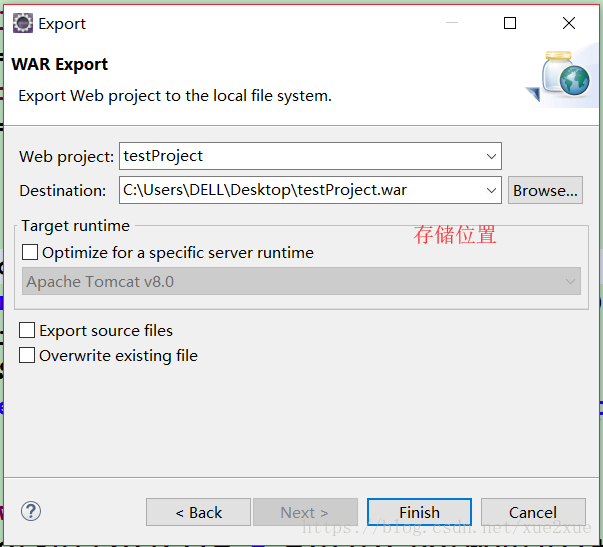Click the WAR Export heading

coord(60,64)
